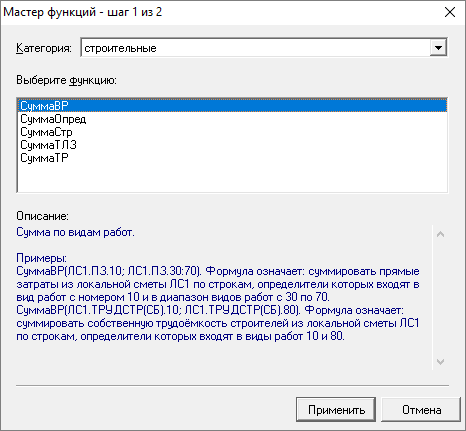Click the Категория: label

point(44,48)
